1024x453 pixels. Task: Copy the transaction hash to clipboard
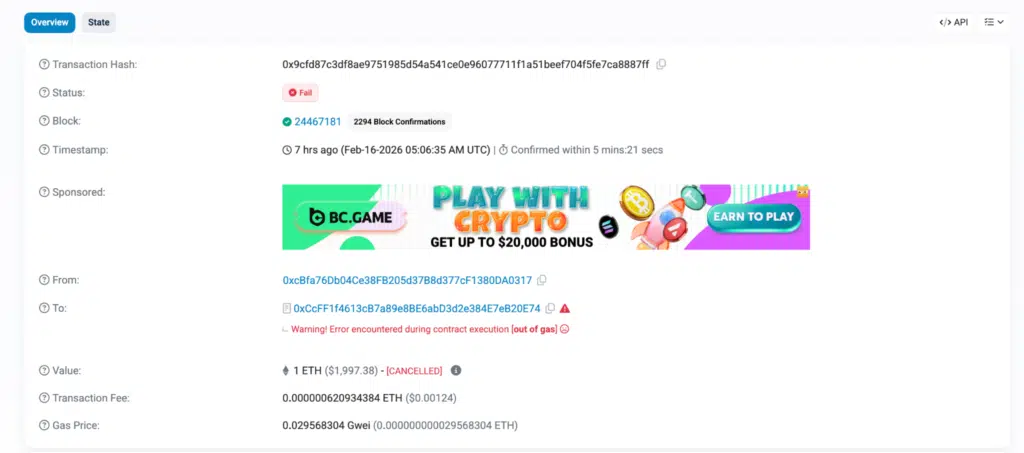click(x=661, y=65)
